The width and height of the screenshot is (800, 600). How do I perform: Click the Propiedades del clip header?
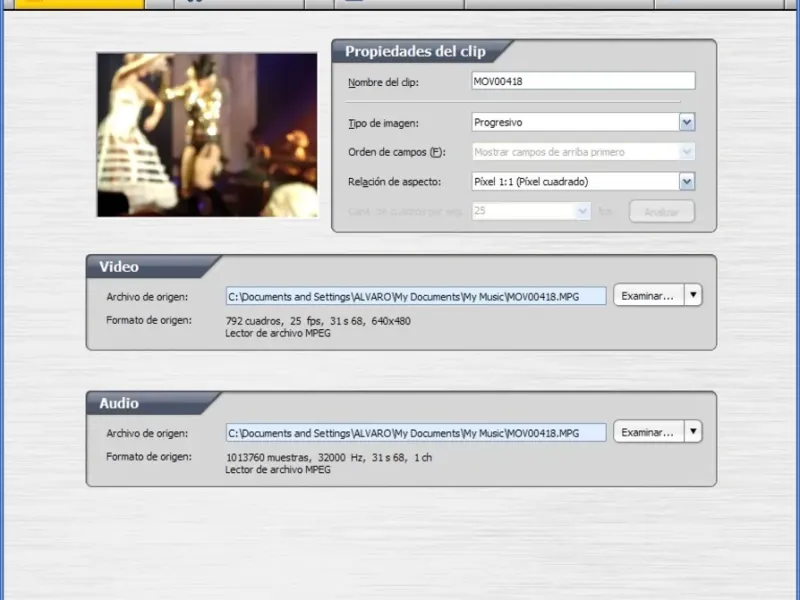pyautogui.click(x=415, y=52)
